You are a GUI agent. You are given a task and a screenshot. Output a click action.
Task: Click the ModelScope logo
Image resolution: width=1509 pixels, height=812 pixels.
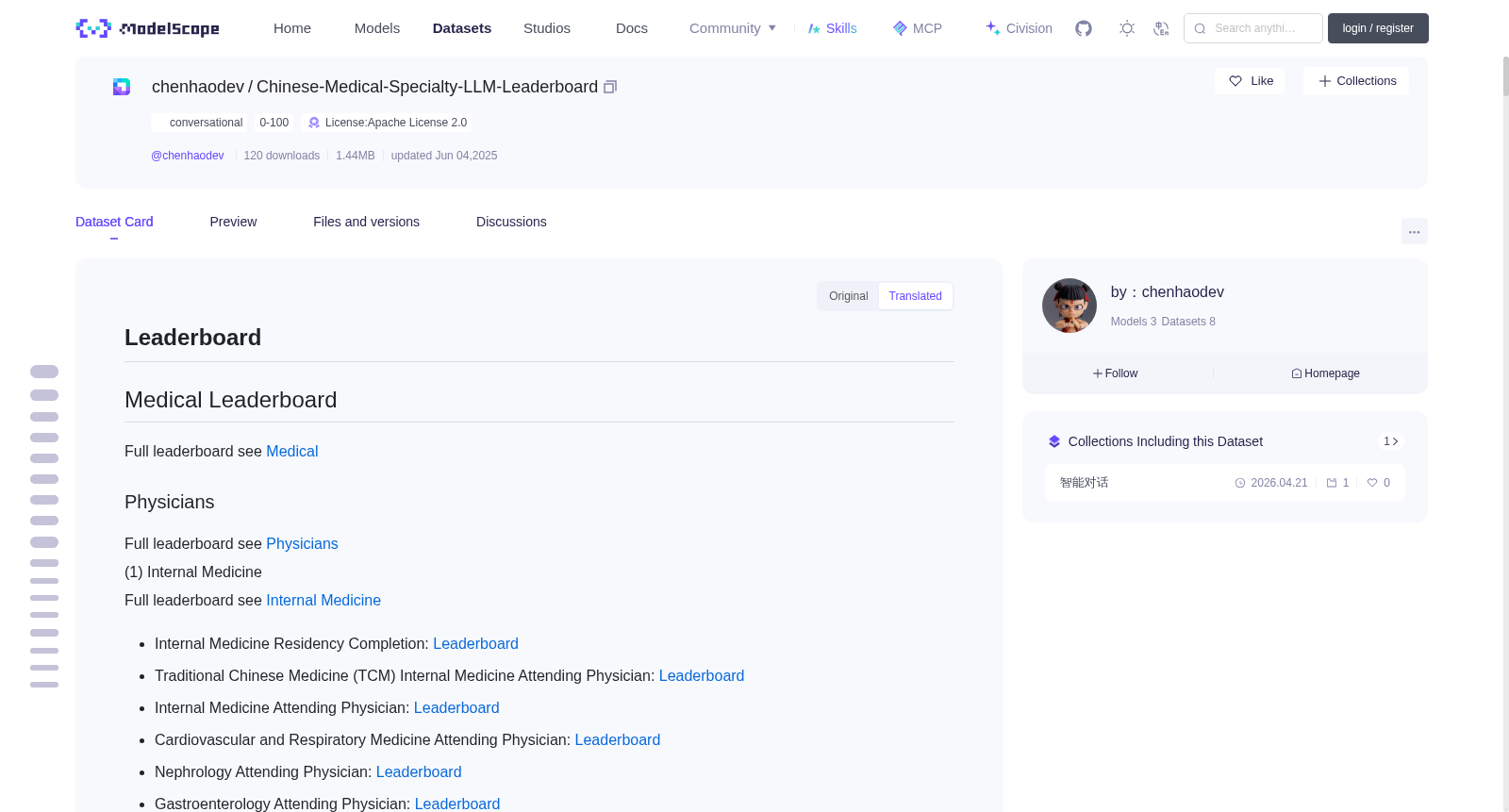[x=147, y=28]
